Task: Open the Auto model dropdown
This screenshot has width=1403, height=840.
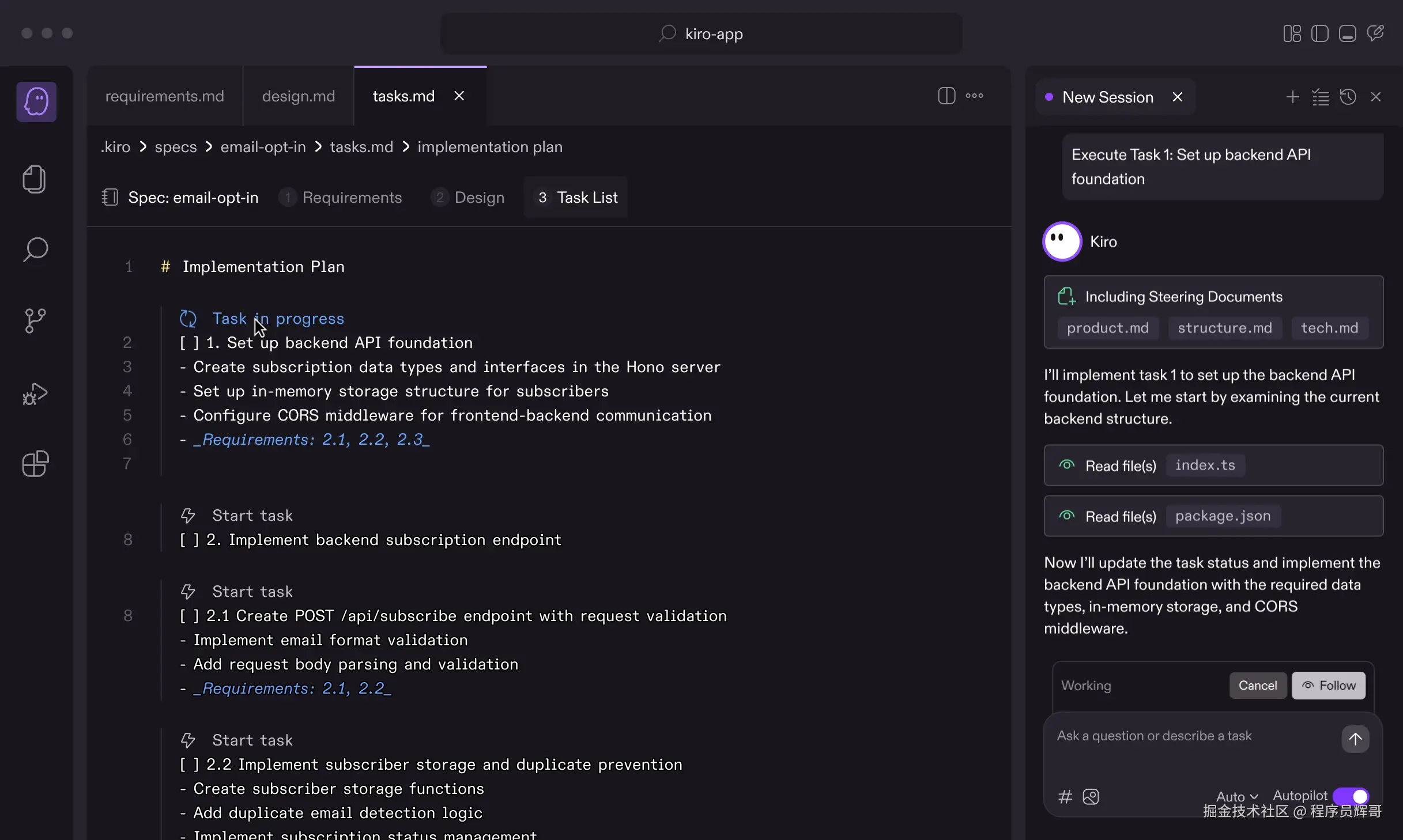Action: click(1237, 796)
